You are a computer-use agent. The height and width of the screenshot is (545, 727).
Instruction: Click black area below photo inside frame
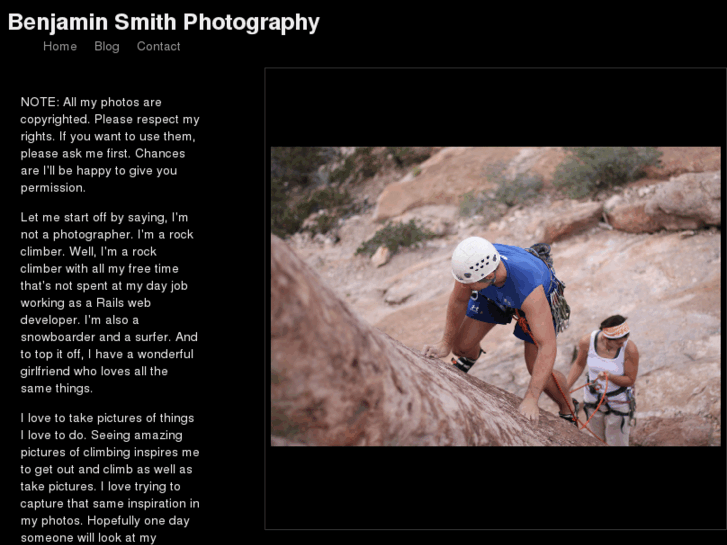coord(496,487)
